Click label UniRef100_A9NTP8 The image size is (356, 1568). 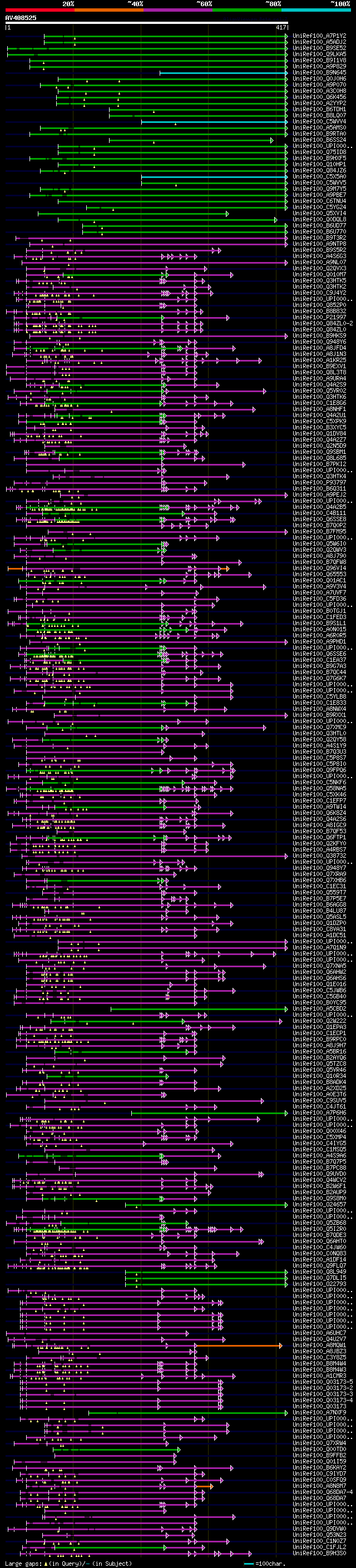(x=319, y=244)
